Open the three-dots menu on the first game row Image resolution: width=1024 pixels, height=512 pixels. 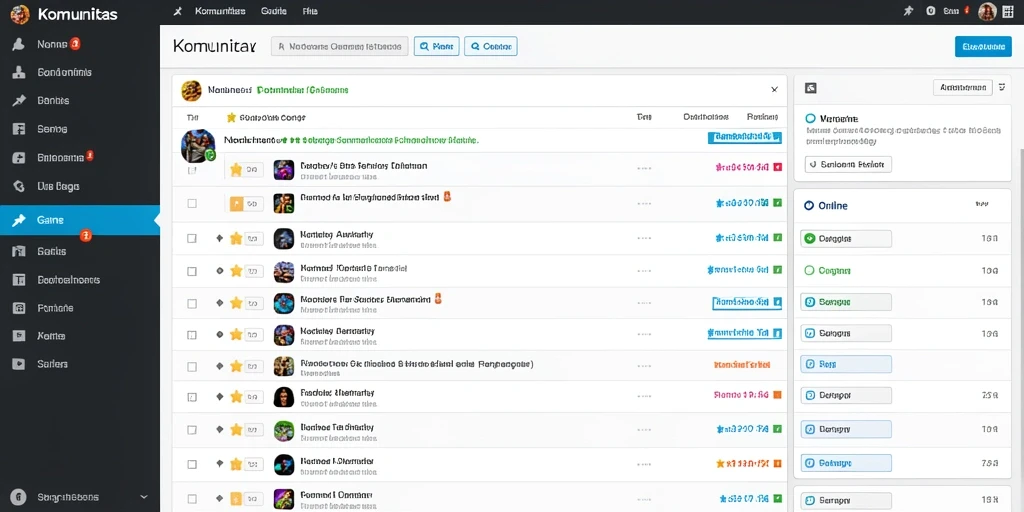[x=644, y=168]
